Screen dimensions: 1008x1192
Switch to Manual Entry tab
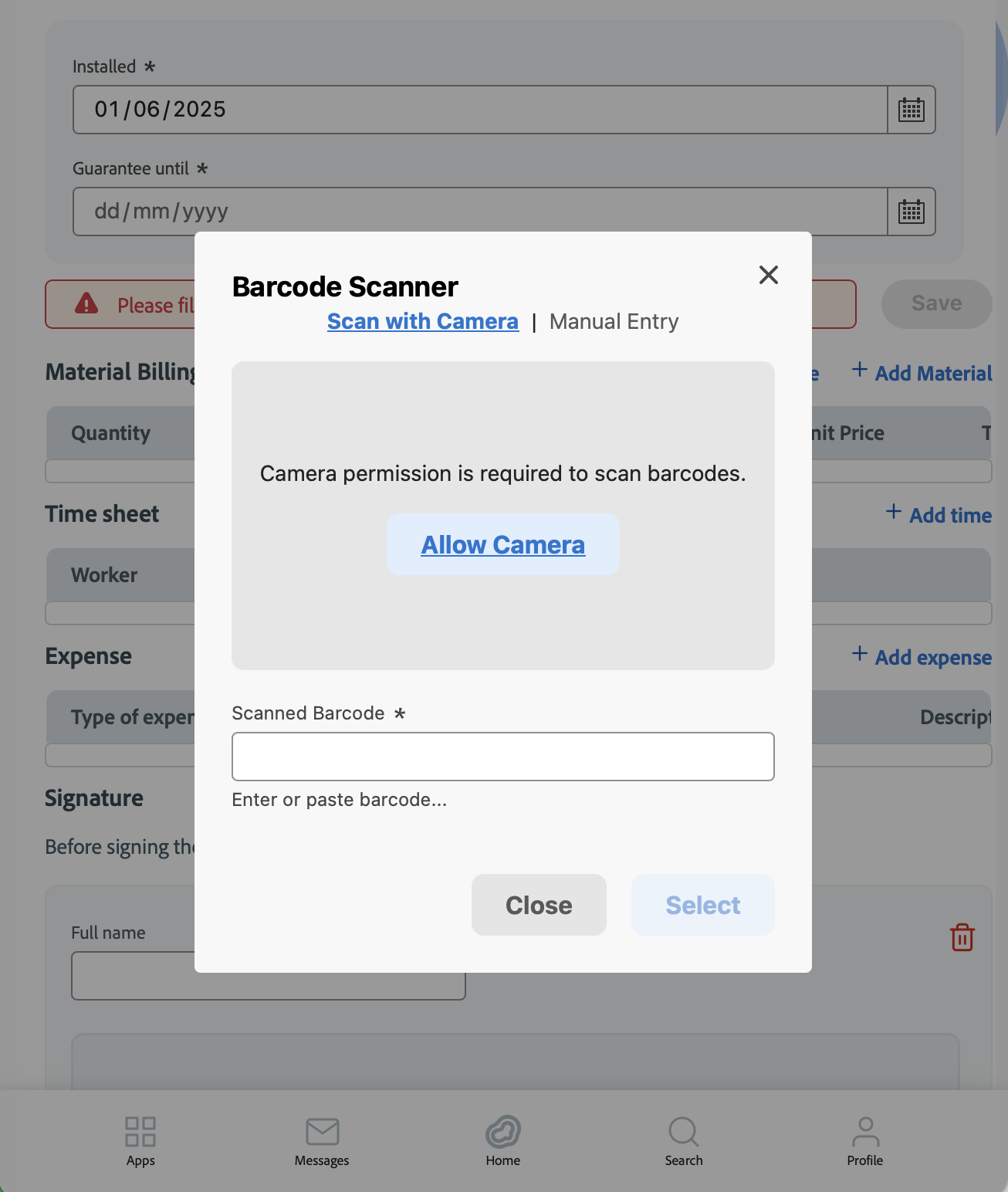614,321
